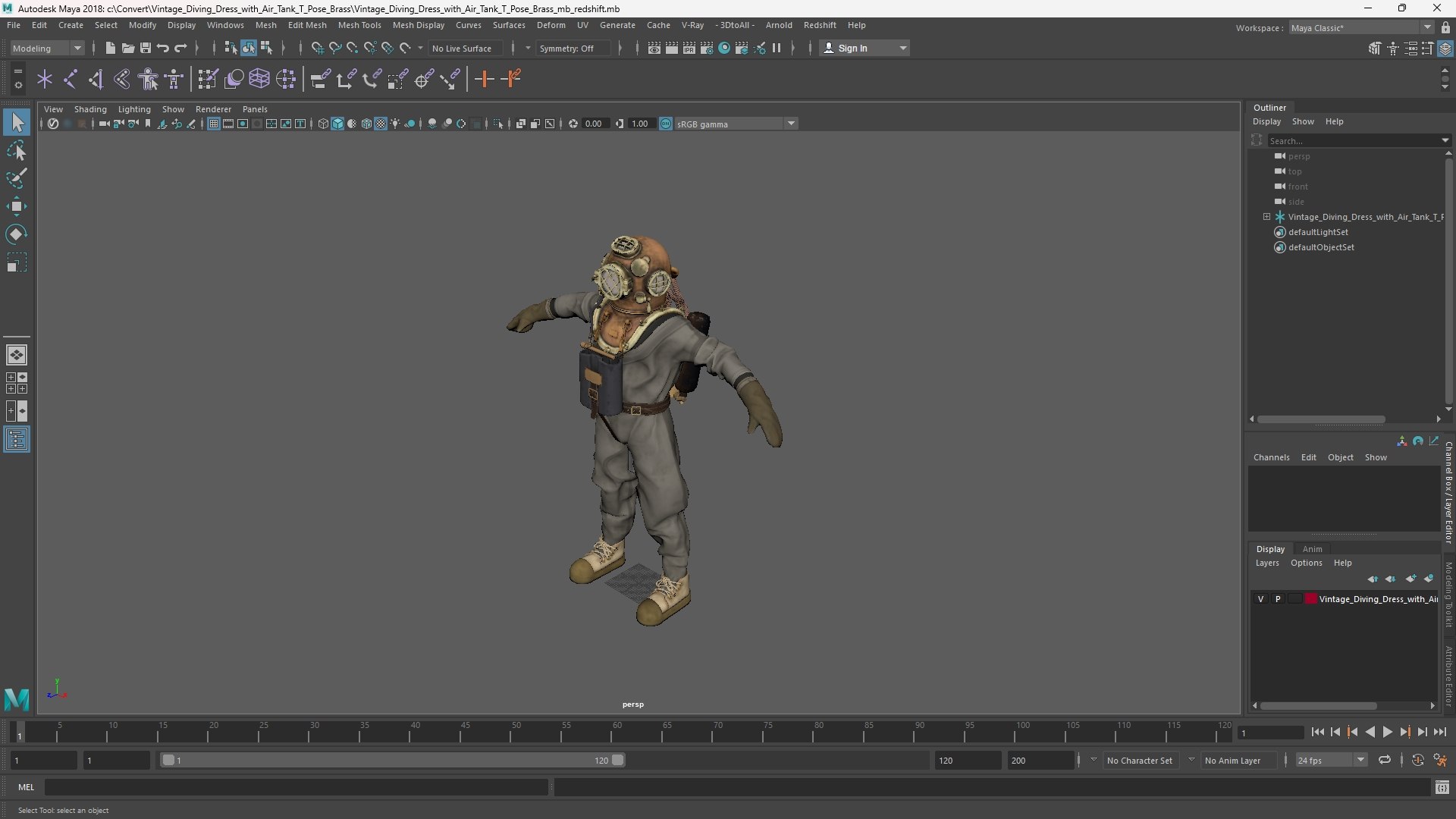Click the Outliner layout icon in sidebar
This screenshot has width=1456, height=819.
click(x=17, y=439)
